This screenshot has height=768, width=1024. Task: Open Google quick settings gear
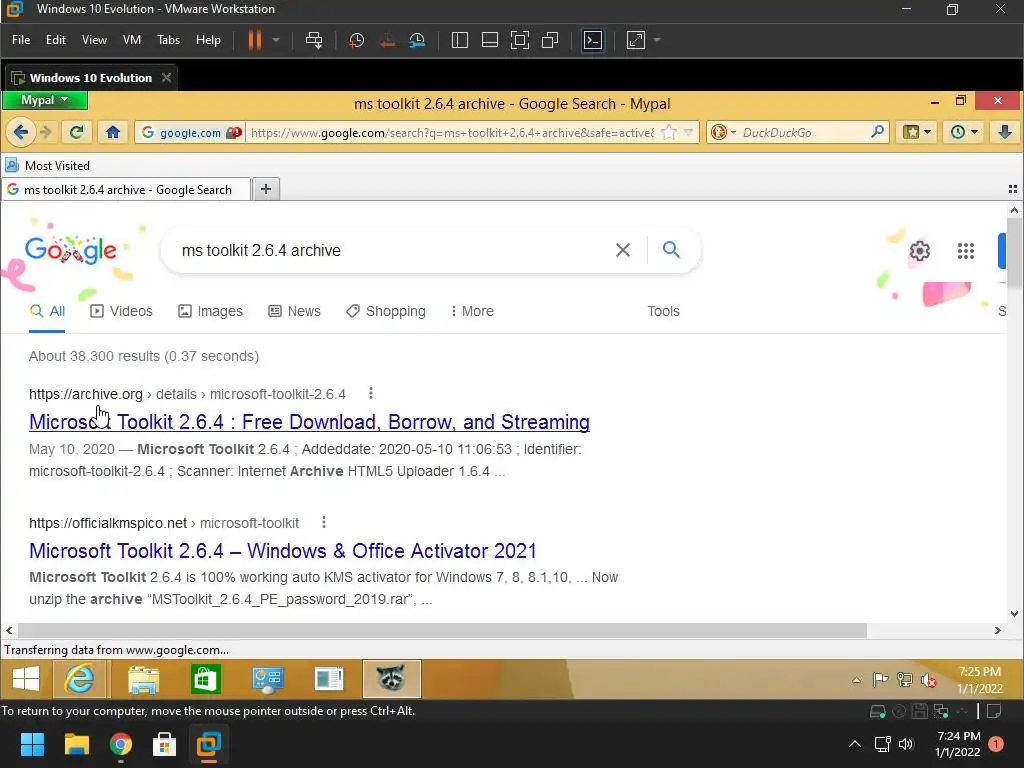(920, 251)
